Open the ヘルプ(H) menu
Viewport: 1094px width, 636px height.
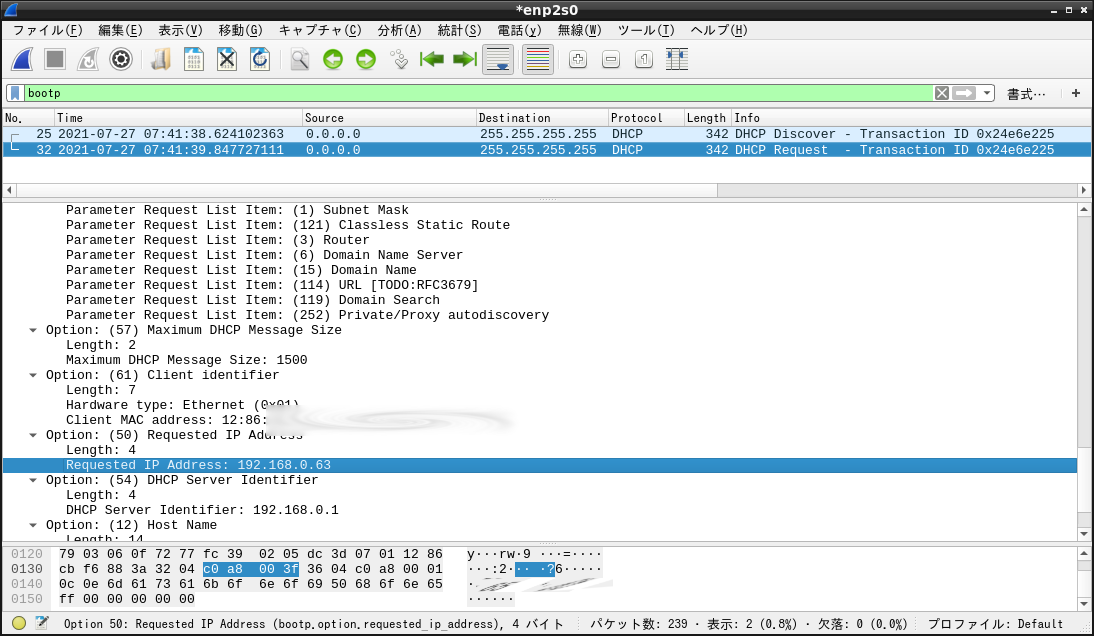(x=719, y=30)
